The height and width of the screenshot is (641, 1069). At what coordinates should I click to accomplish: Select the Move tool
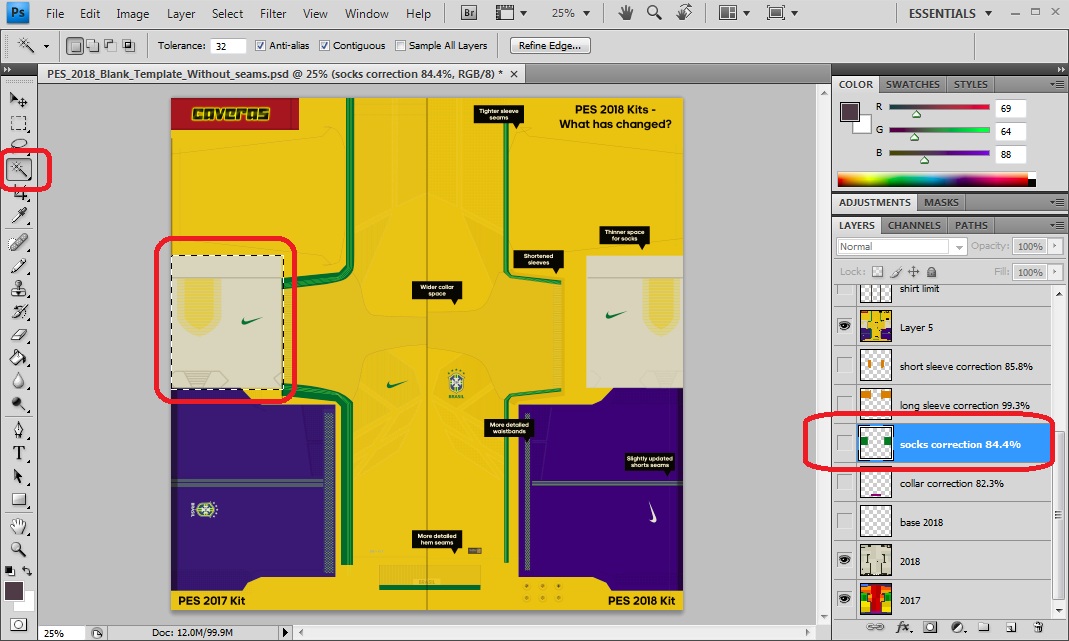pos(18,100)
